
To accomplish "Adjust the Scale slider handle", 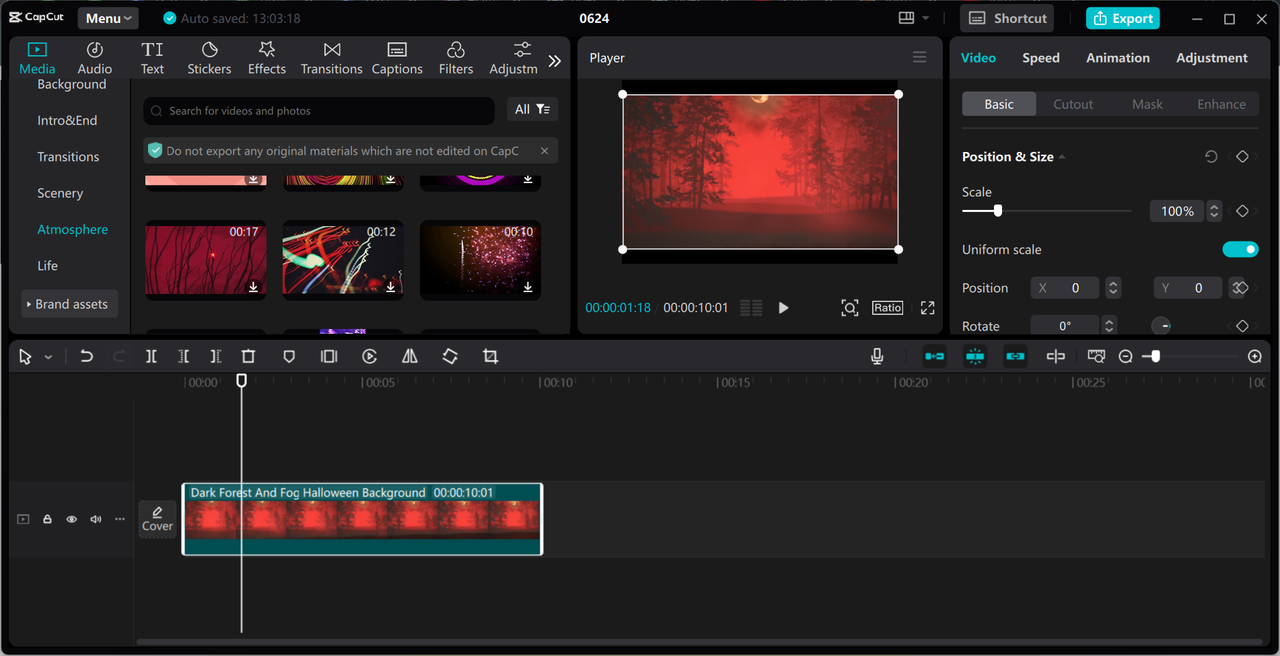I will pyautogui.click(x=997, y=211).
